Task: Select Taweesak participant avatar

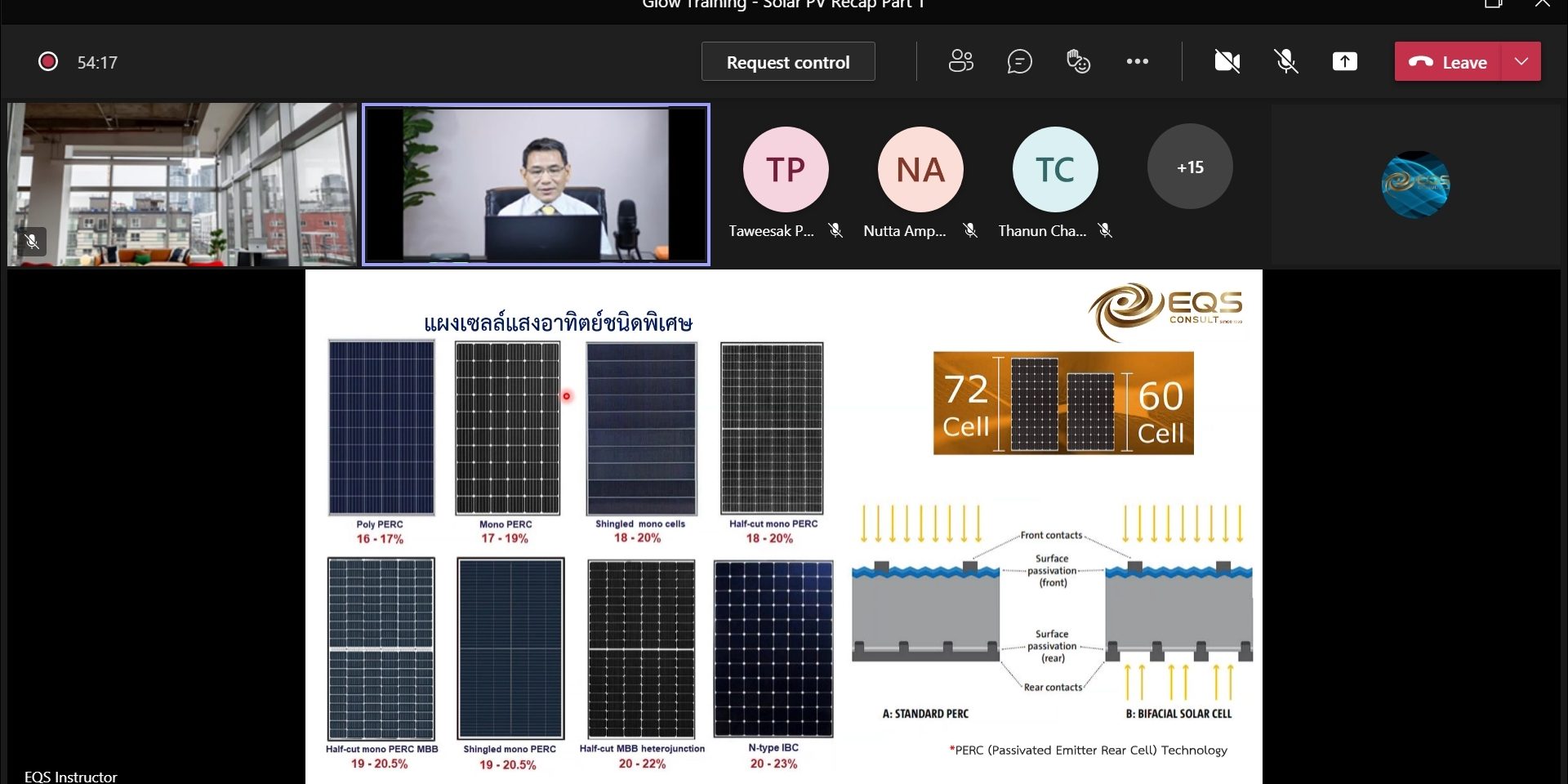Action: tap(785, 169)
